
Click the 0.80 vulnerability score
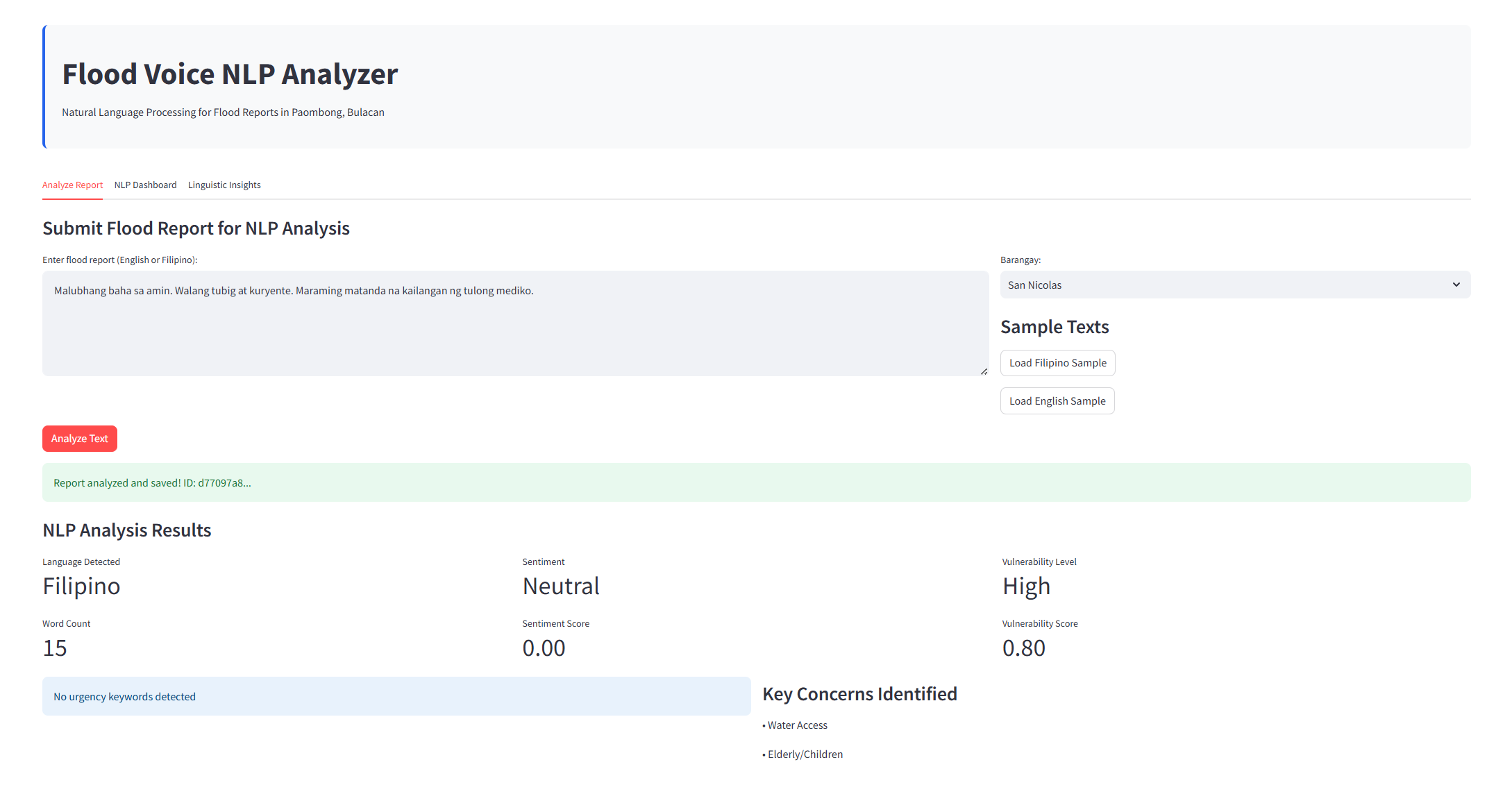click(x=1023, y=648)
